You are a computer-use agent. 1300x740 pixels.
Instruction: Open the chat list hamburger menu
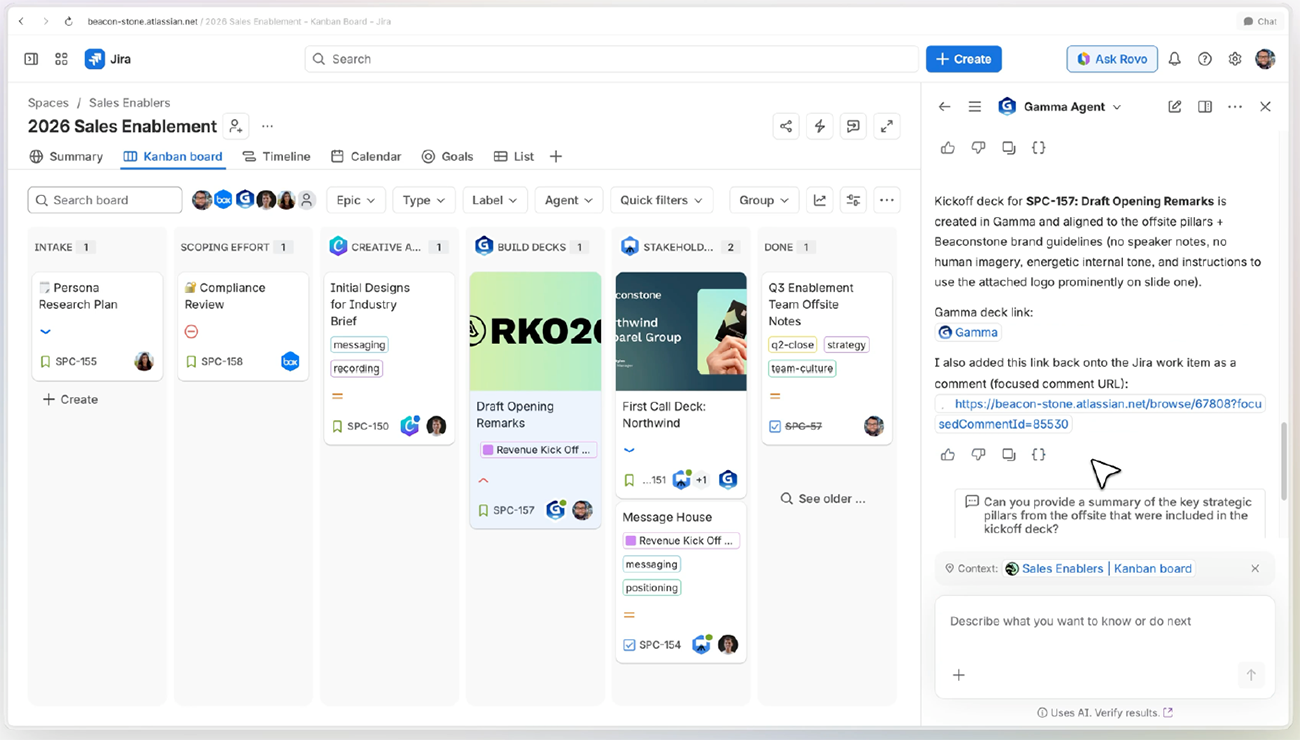pyautogui.click(x=975, y=106)
